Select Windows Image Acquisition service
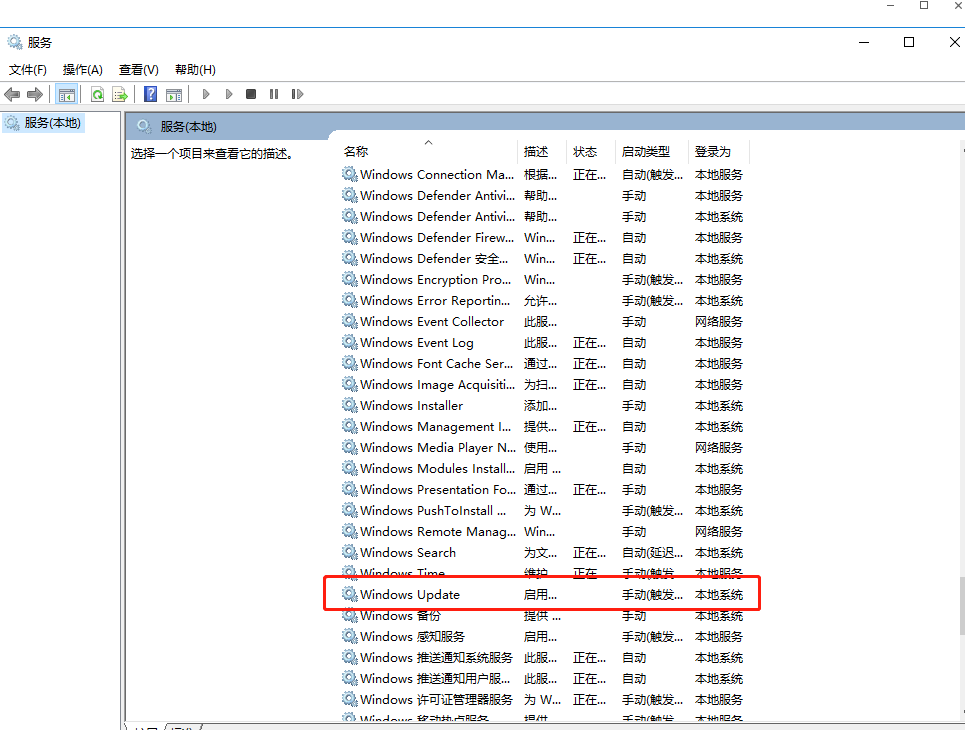This screenshot has height=730, width=965. click(x=542, y=385)
